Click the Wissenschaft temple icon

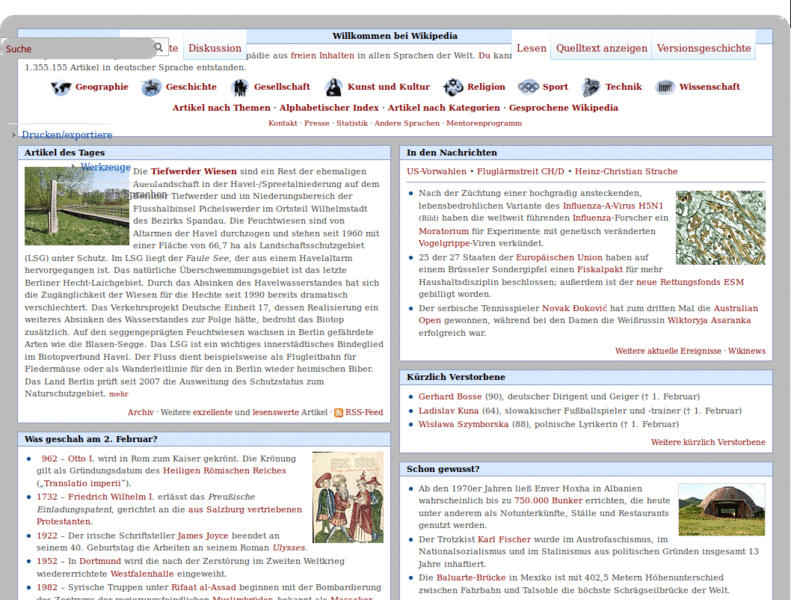pyautogui.click(x=665, y=87)
